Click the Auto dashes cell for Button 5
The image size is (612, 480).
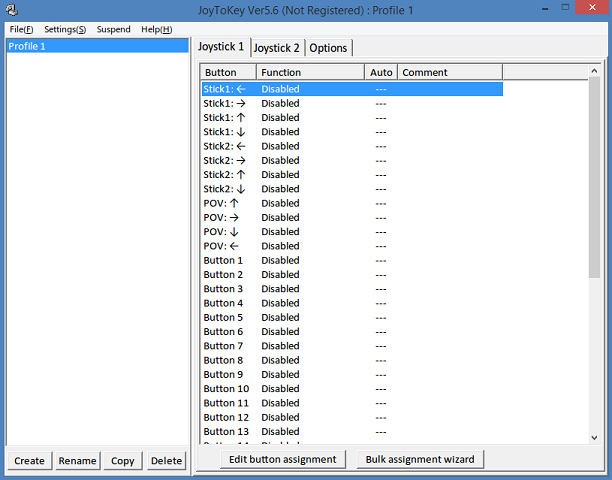381,318
